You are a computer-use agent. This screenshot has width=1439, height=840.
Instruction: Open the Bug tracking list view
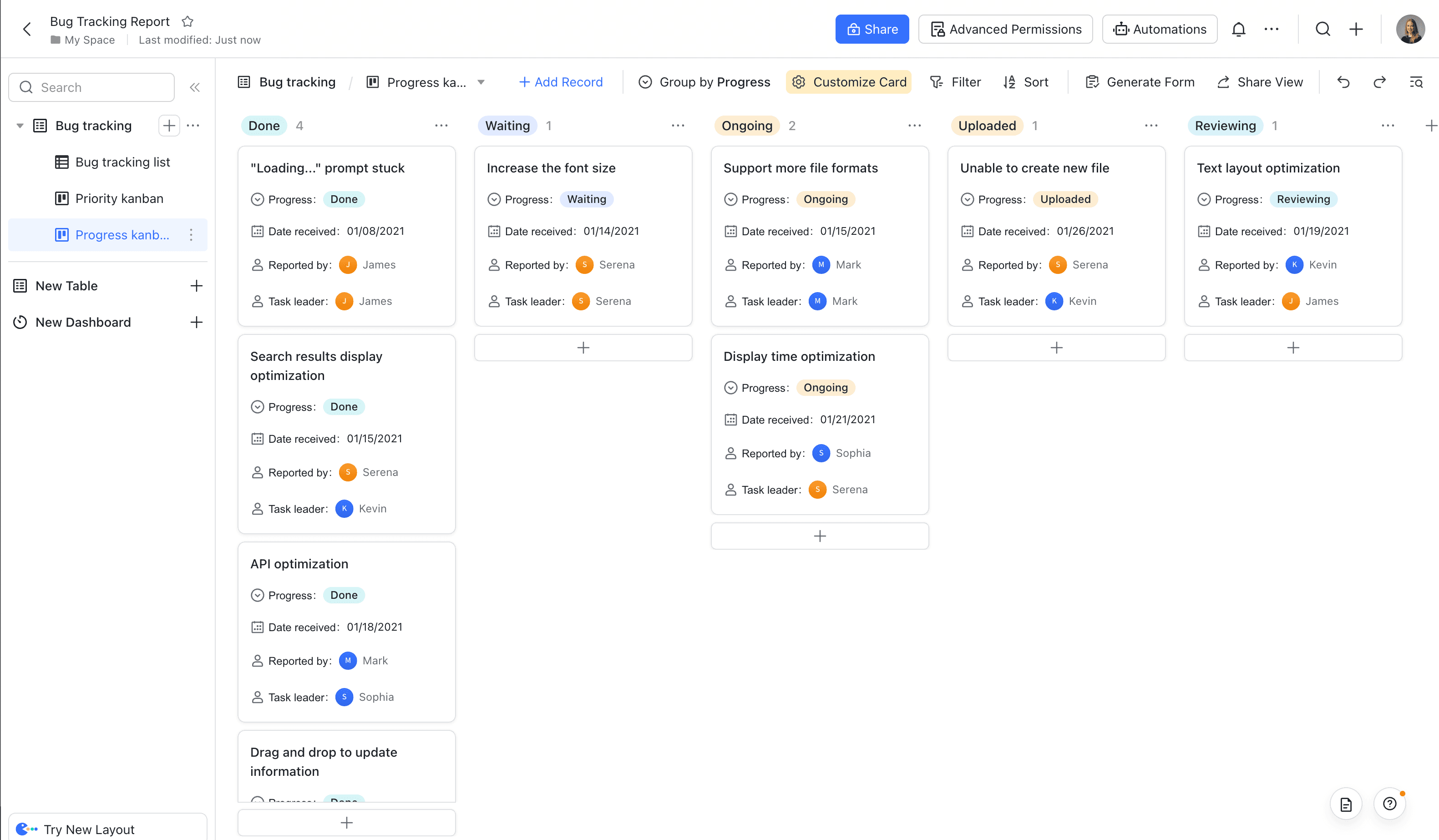pyautogui.click(x=122, y=162)
